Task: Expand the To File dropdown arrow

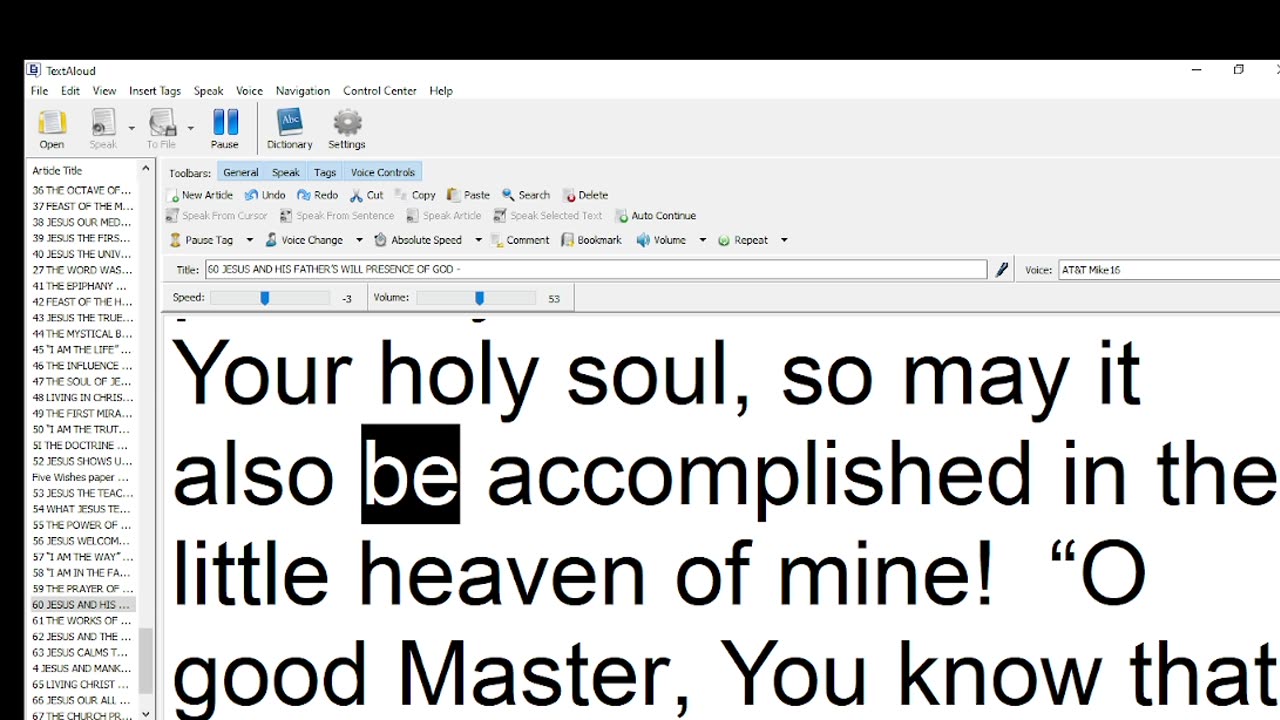Action: pos(190,128)
